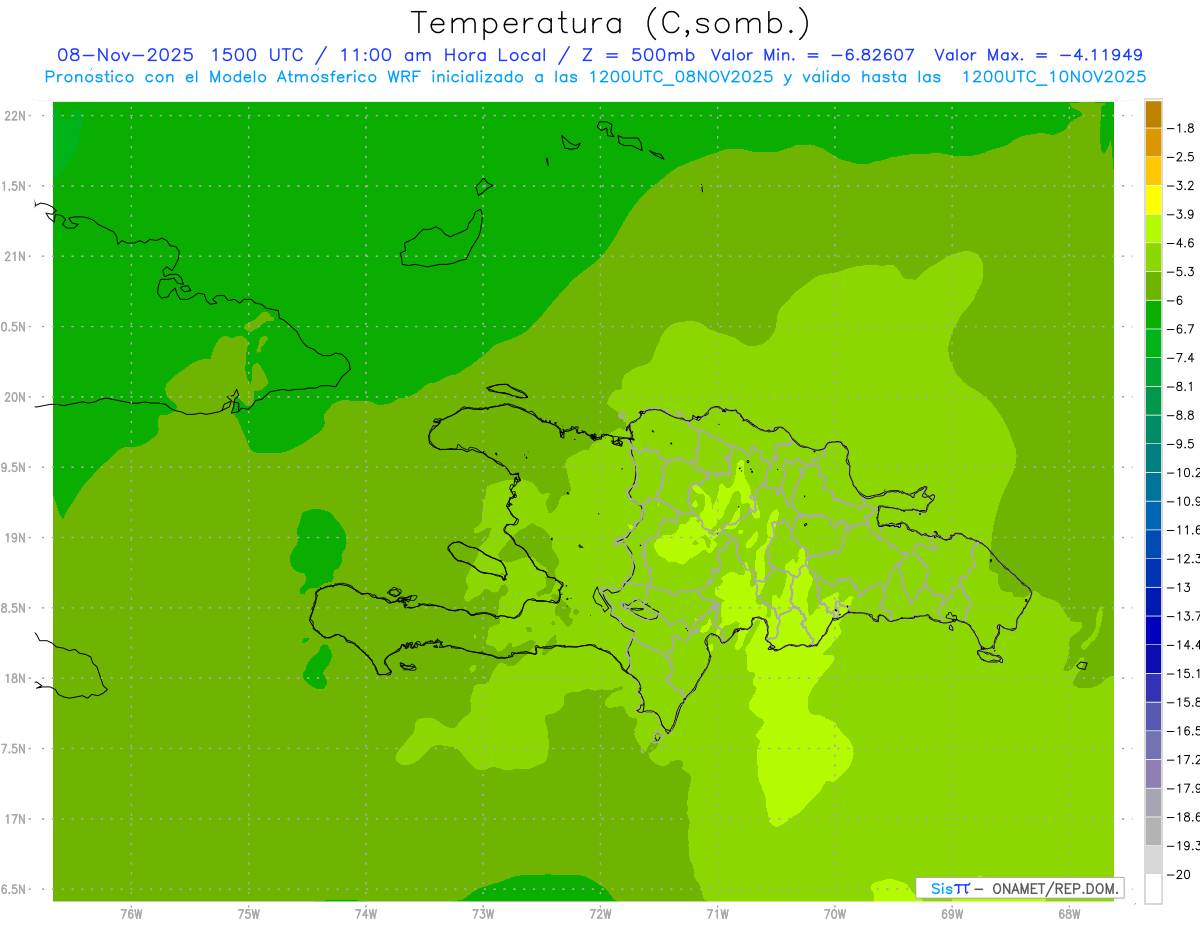Click the legend value "-6.7"
1200x927 pixels.
tap(1181, 329)
